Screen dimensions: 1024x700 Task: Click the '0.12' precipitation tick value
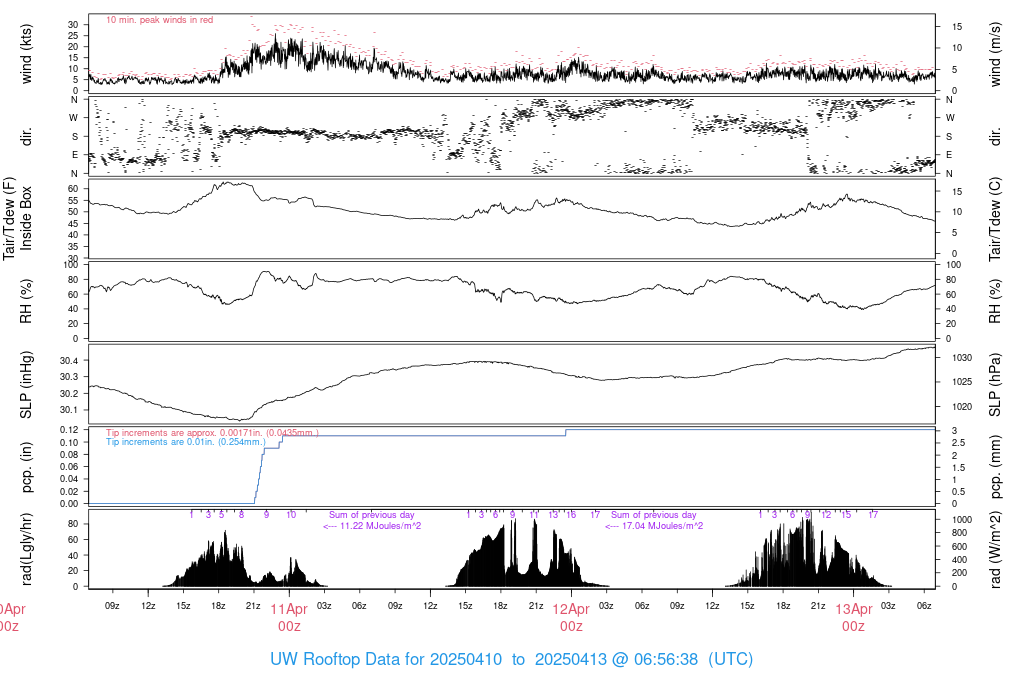coord(69,430)
